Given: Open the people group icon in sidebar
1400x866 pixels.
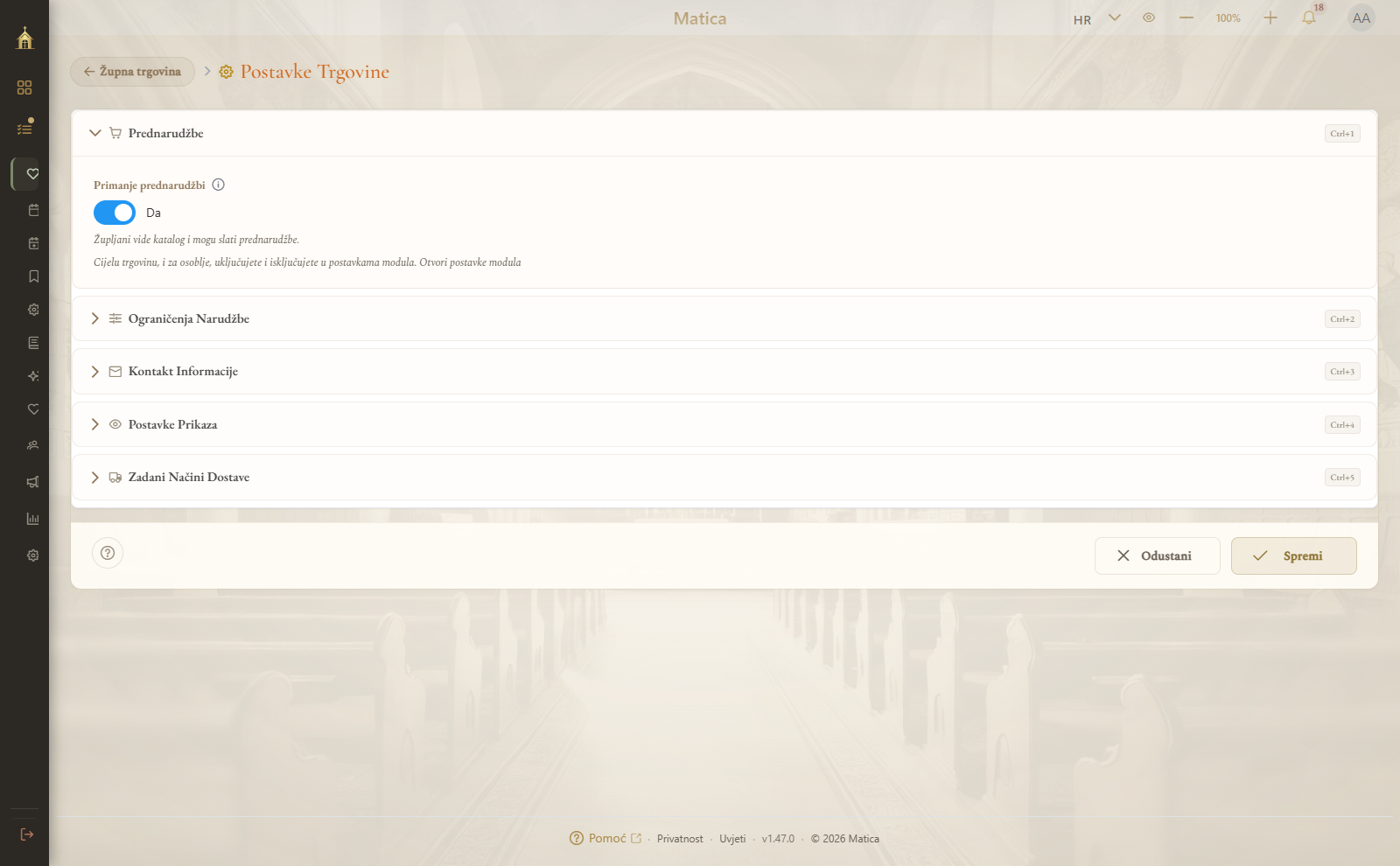Looking at the screenshot, I should click(33, 445).
